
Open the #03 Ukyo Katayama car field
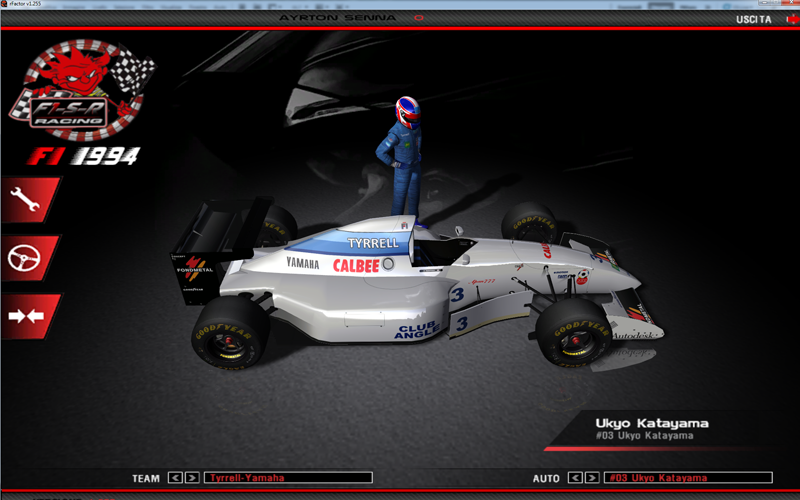(x=688, y=478)
